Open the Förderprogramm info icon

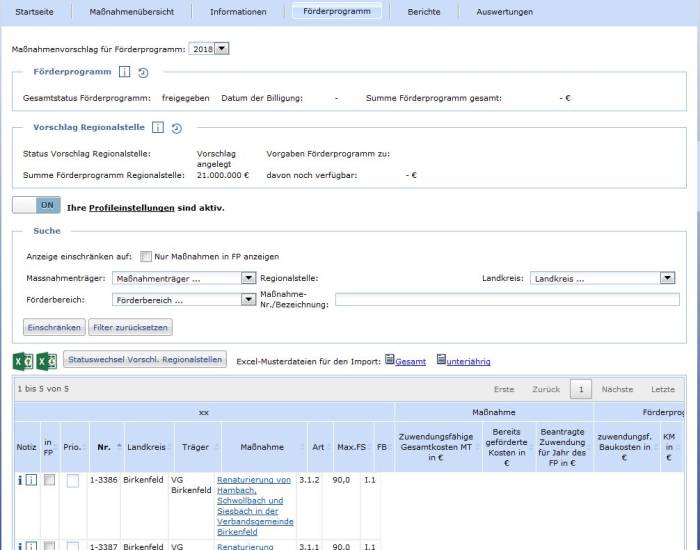click(124, 72)
